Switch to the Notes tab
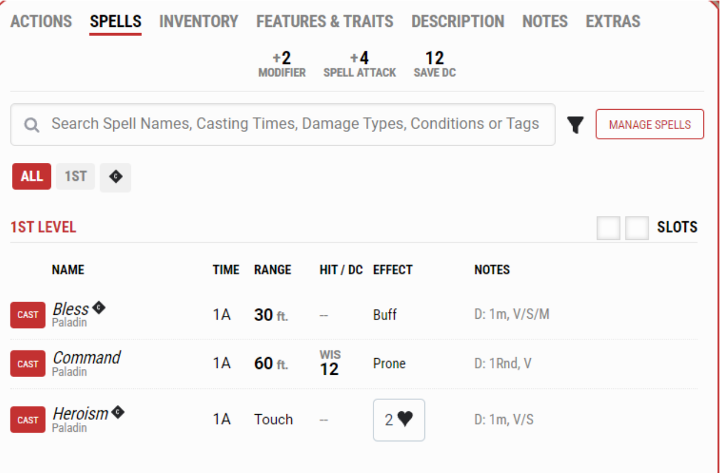The height and width of the screenshot is (473, 720). click(x=545, y=22)
